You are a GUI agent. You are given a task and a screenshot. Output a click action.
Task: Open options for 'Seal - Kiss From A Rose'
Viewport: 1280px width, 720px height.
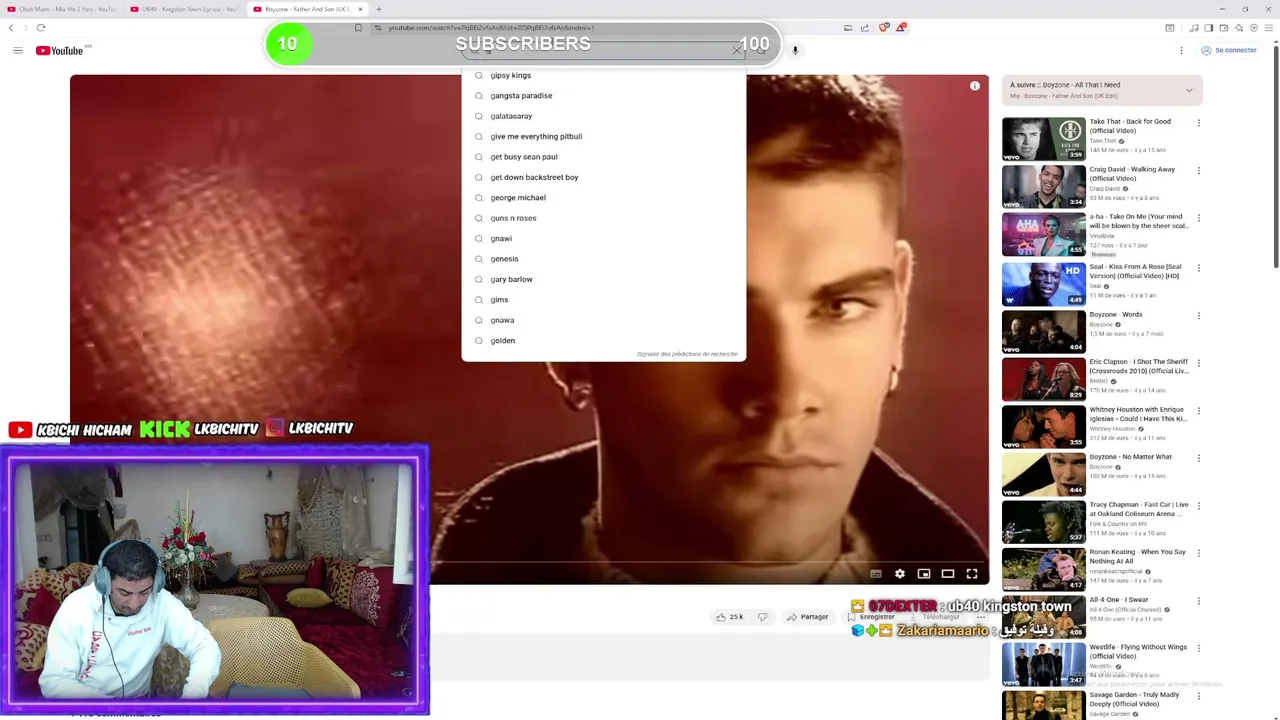click(x=1198, y=268)
